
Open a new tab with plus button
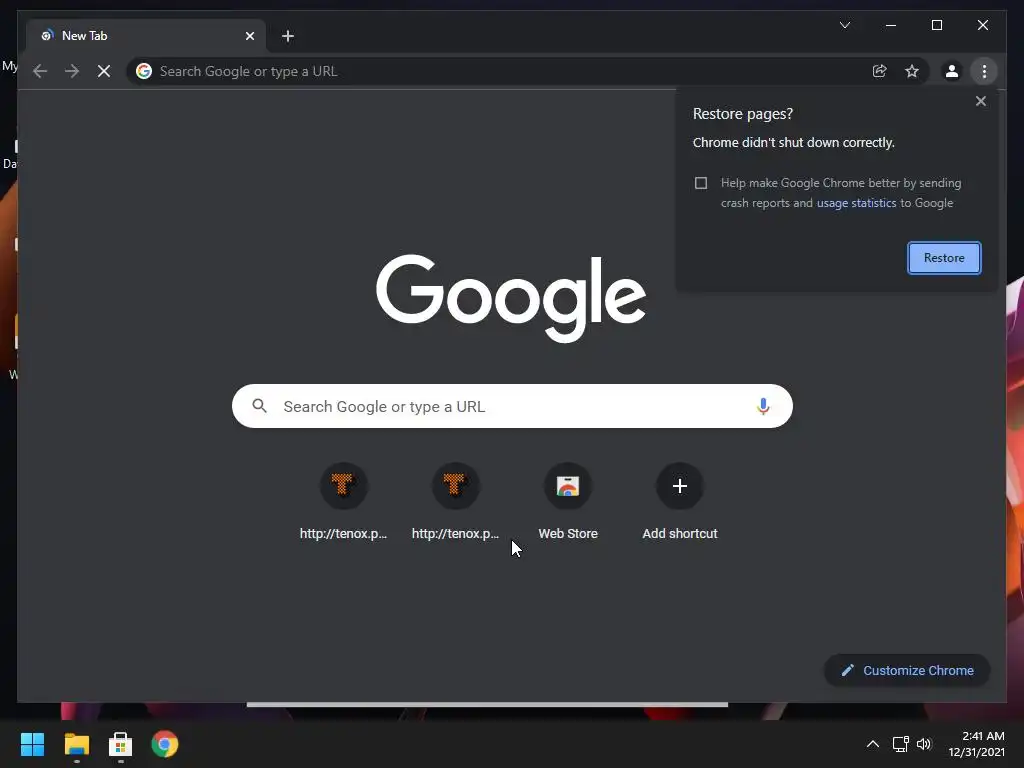tap(288, 36)
